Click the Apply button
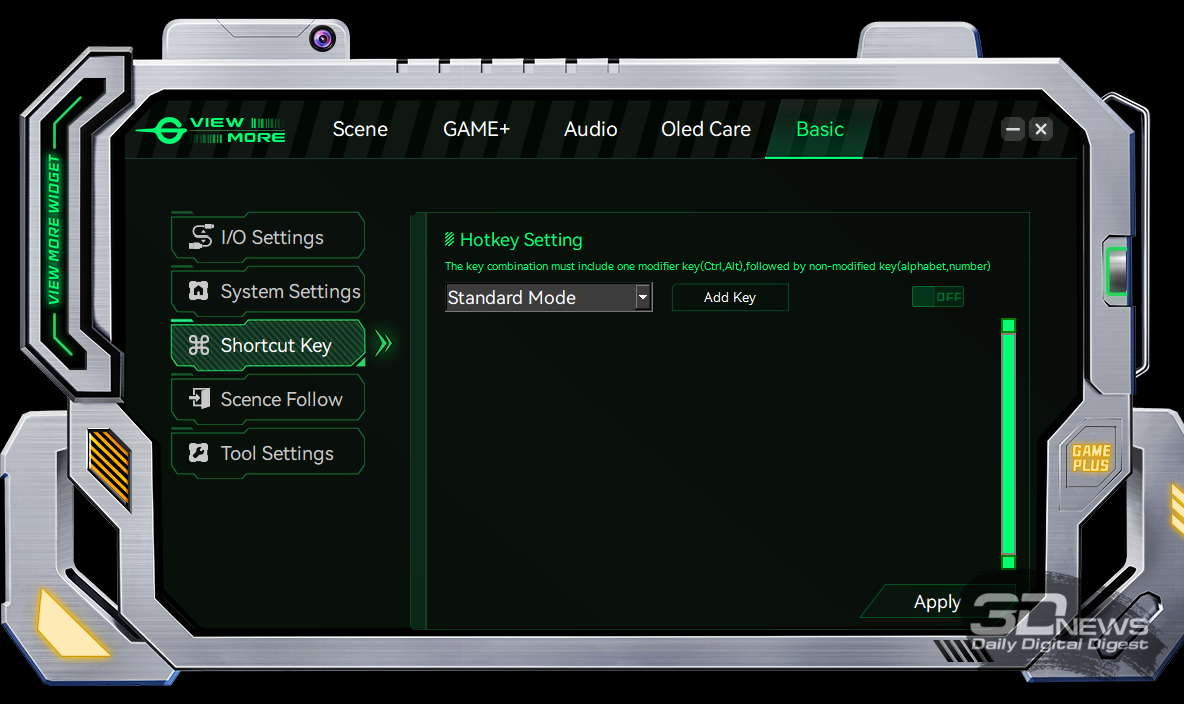 pos(937,602)
